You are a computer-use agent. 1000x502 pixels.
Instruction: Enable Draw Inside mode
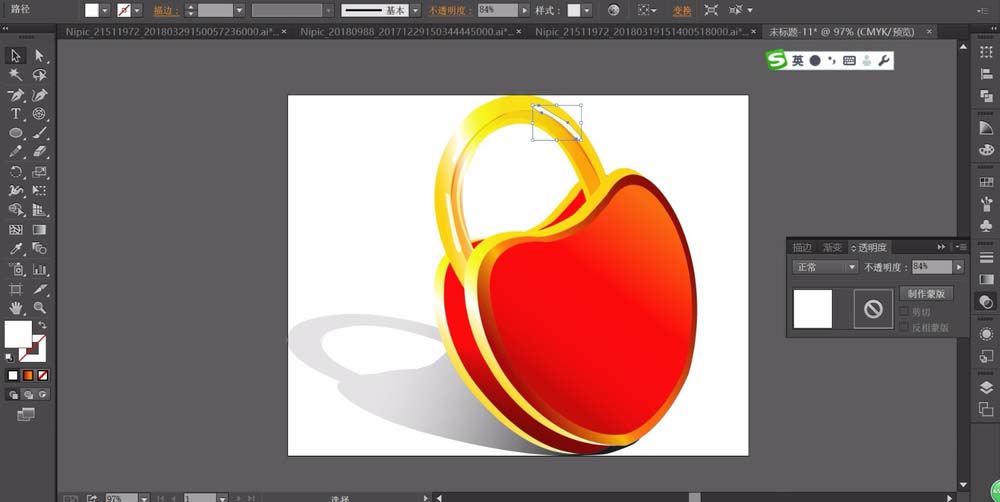tap(43, 395)
